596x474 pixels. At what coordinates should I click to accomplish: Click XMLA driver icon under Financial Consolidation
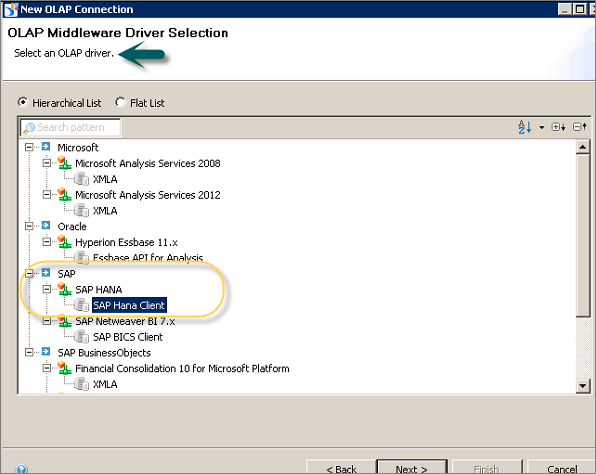coord(81,384)
